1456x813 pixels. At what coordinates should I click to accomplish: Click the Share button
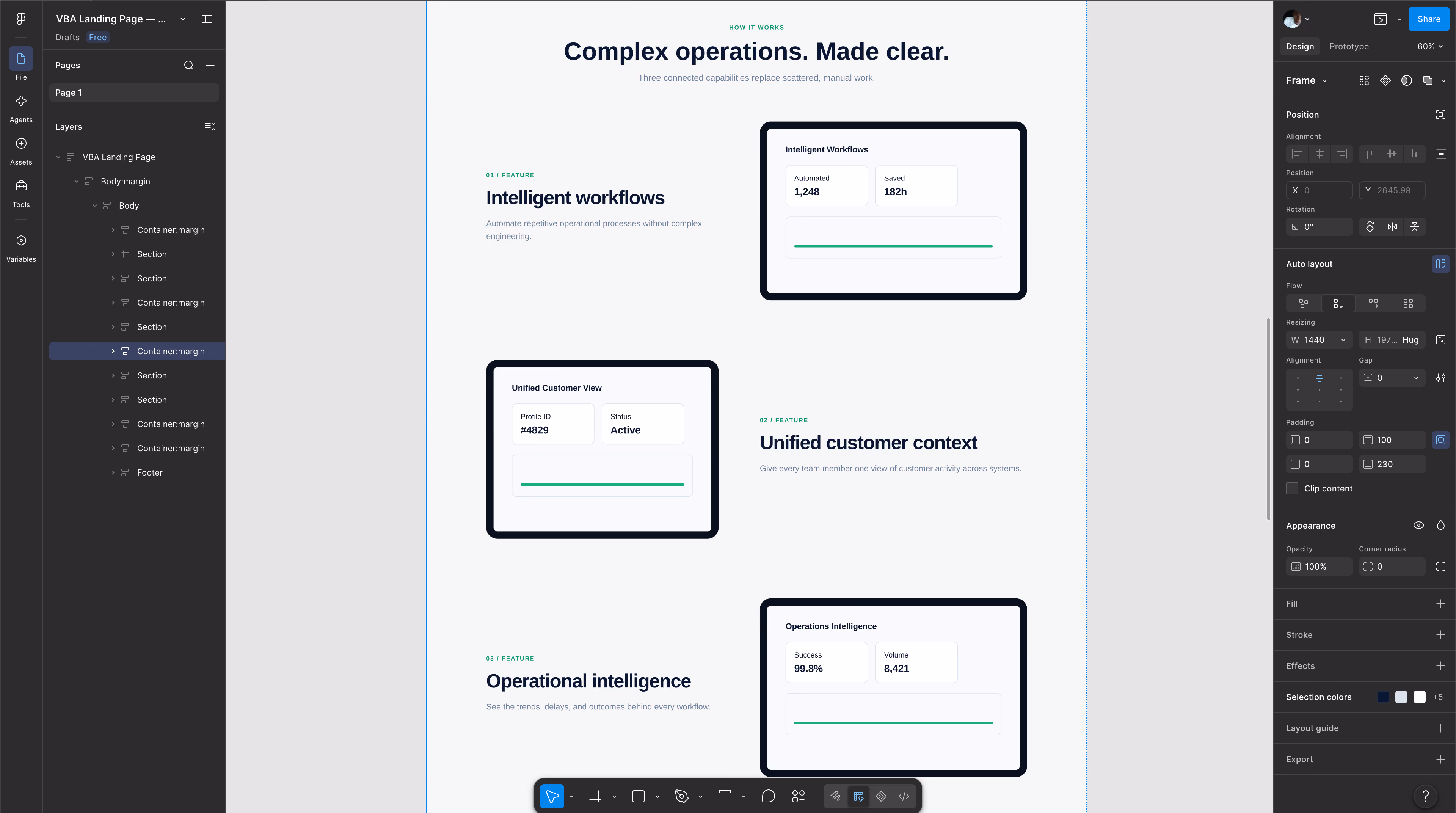[x=1428, y=19]
